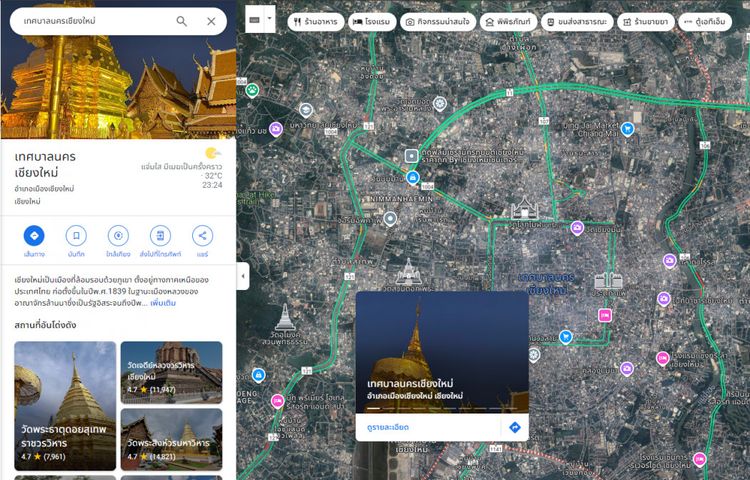Open the วัดพระธาตุดอยสุเทพ photo card
The width and height of the screenshot is (750, 480).
(65, 406)
